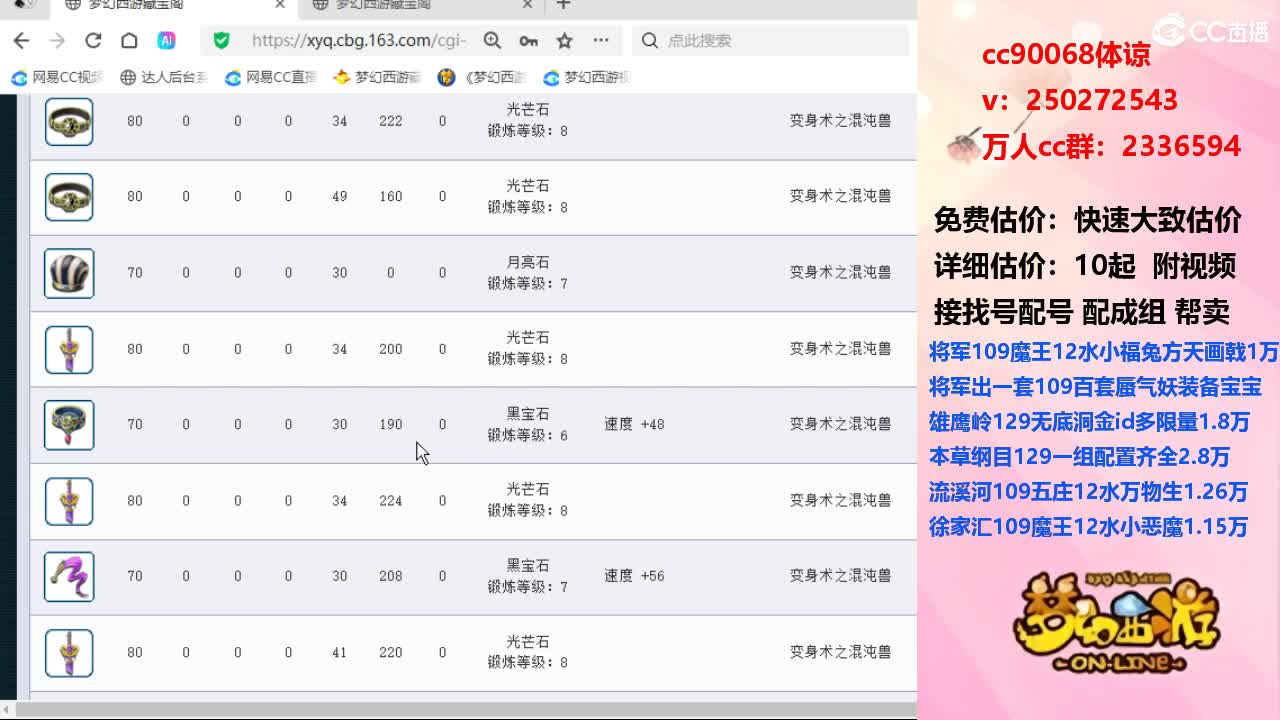The height and width of the screenshot is (720, 1280).
Task: Open the saved passwords key icon
Action: (528, 40)
